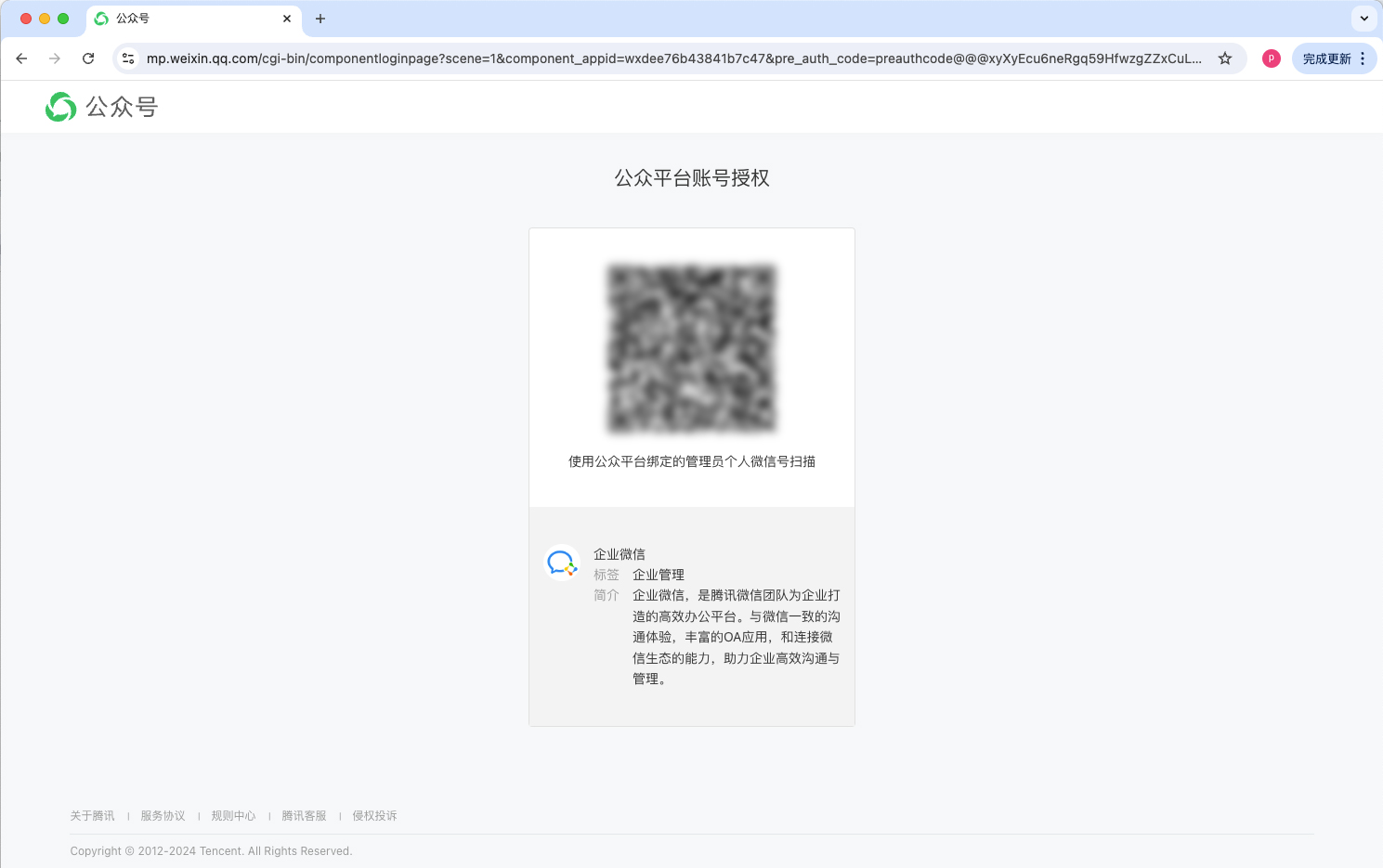Viewport: 1383px width, 868px height.
Task: Click the scan instruction text below QR code
Action: (692, 461)
